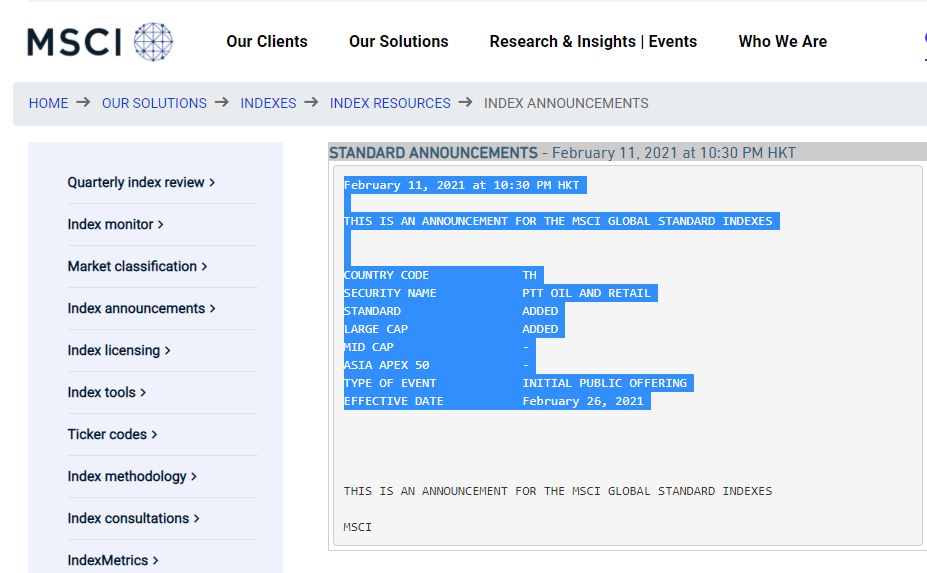Go to INDEX RESOURCES breadcrumb
Screen dimensions: 927x573
[390, 103]
